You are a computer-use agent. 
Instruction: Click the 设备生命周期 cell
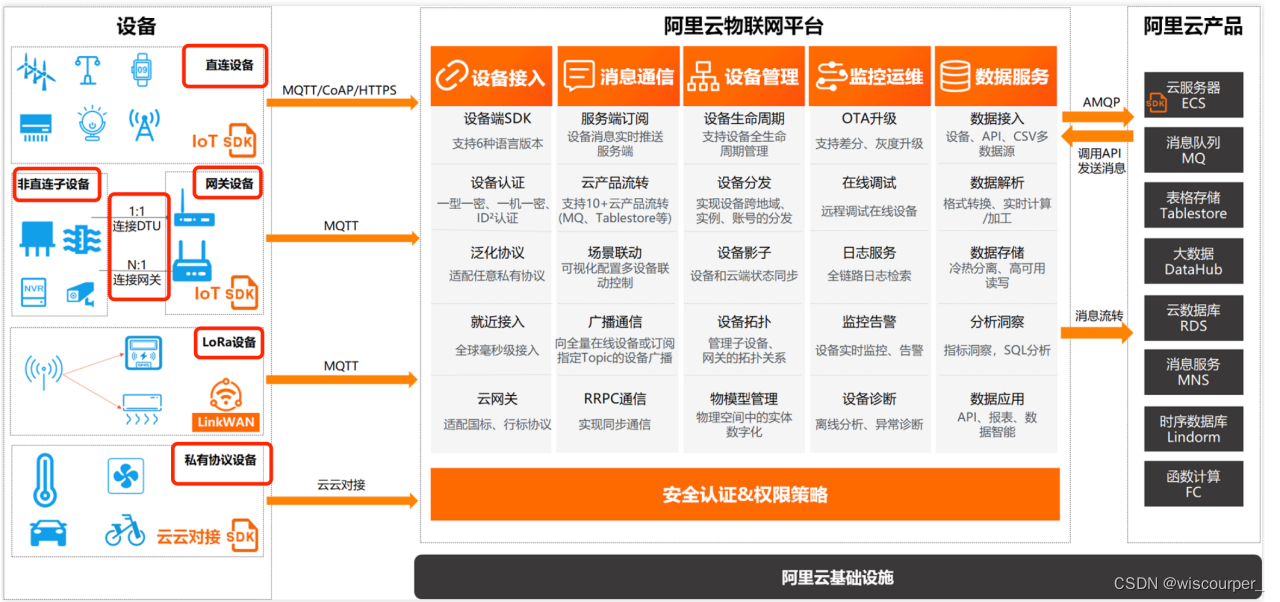click(x=744, y=134)
